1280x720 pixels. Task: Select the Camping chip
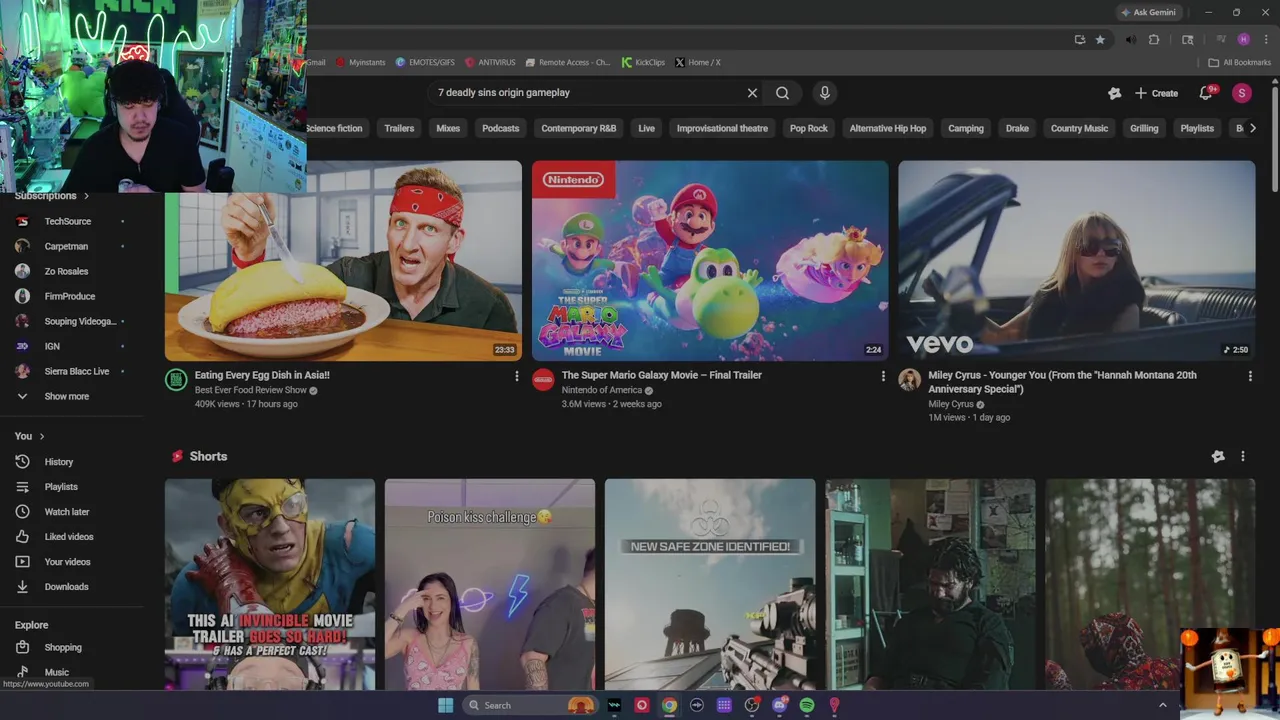point(966,128)
